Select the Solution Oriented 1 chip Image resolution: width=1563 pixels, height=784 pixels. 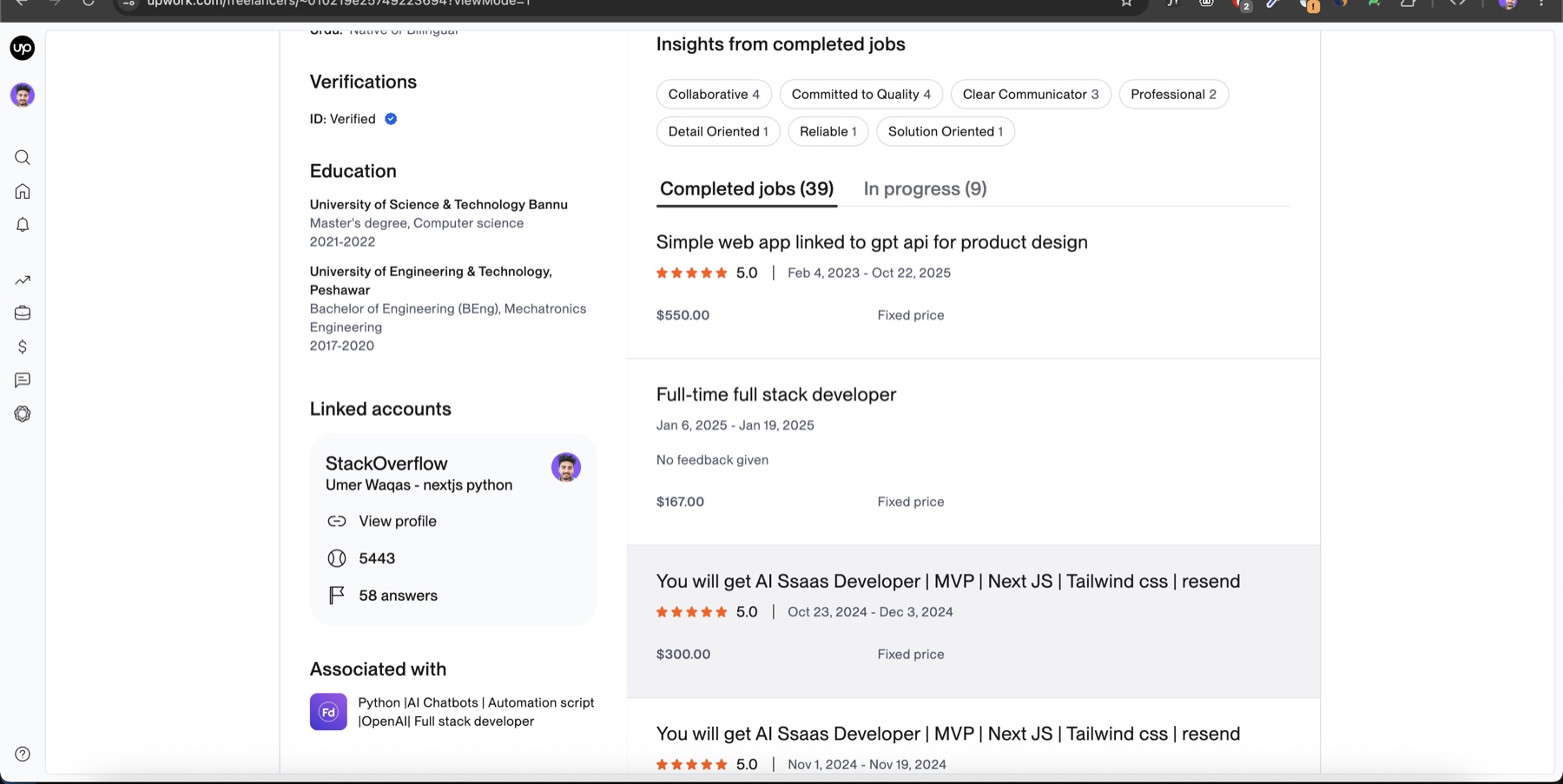(x=946, y=132)
